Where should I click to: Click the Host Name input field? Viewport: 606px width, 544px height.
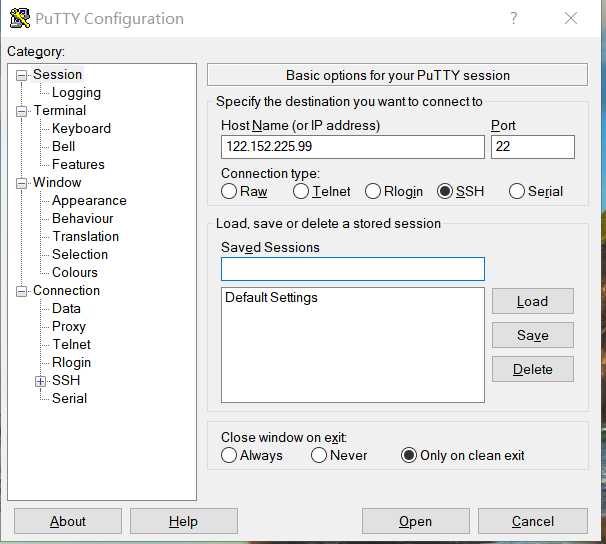click(353, 147)
